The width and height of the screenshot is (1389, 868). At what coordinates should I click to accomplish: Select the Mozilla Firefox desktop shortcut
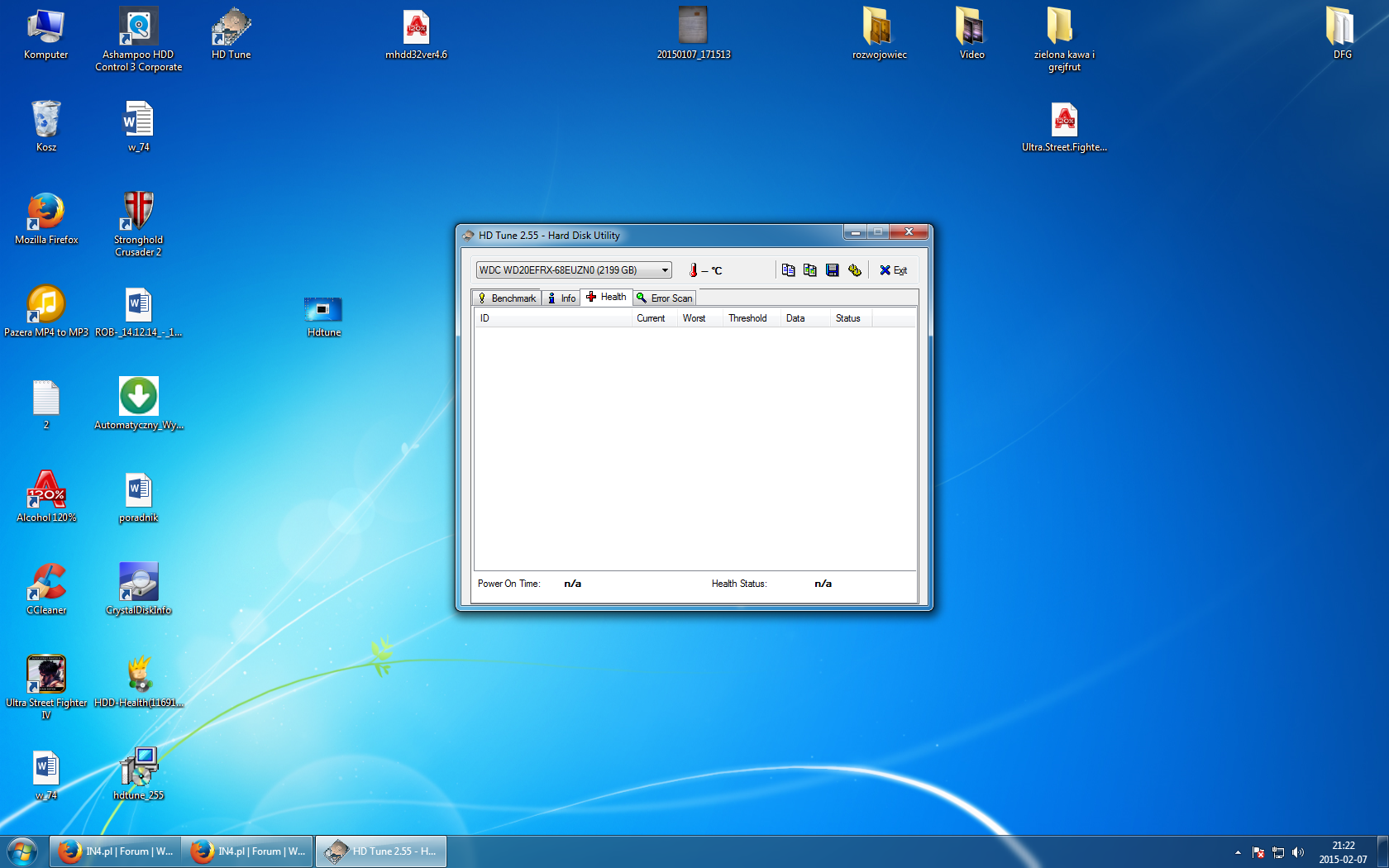click(x=46, y=219)
